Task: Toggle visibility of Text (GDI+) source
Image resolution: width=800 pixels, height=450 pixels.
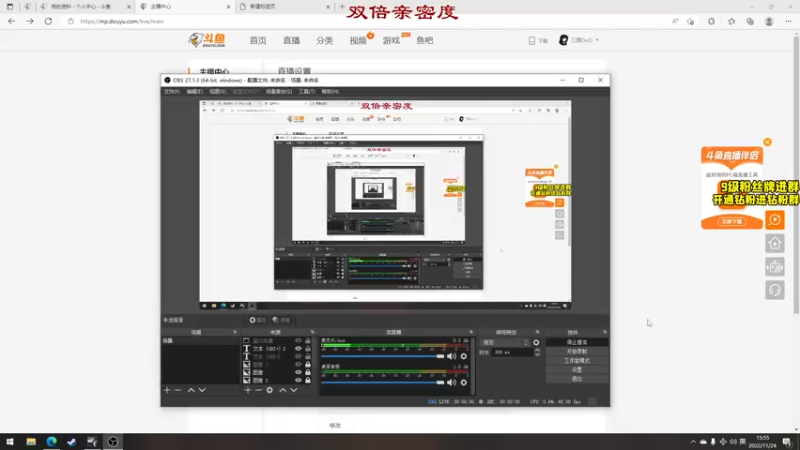Action: pos(298,356)
